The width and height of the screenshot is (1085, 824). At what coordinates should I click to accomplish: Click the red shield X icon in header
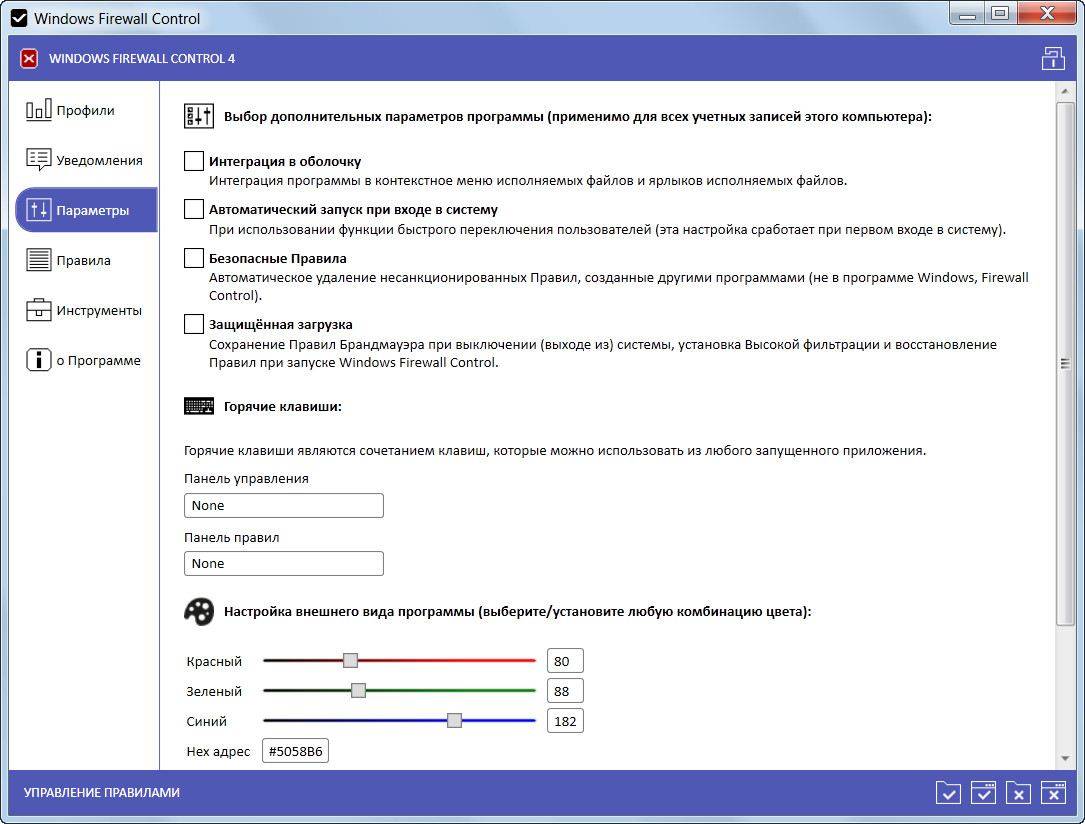click(29, 59)
